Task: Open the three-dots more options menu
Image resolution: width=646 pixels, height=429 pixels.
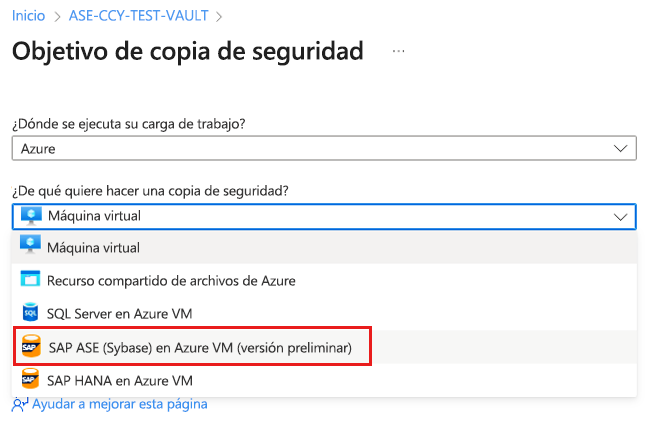Action: click(399, 50)
